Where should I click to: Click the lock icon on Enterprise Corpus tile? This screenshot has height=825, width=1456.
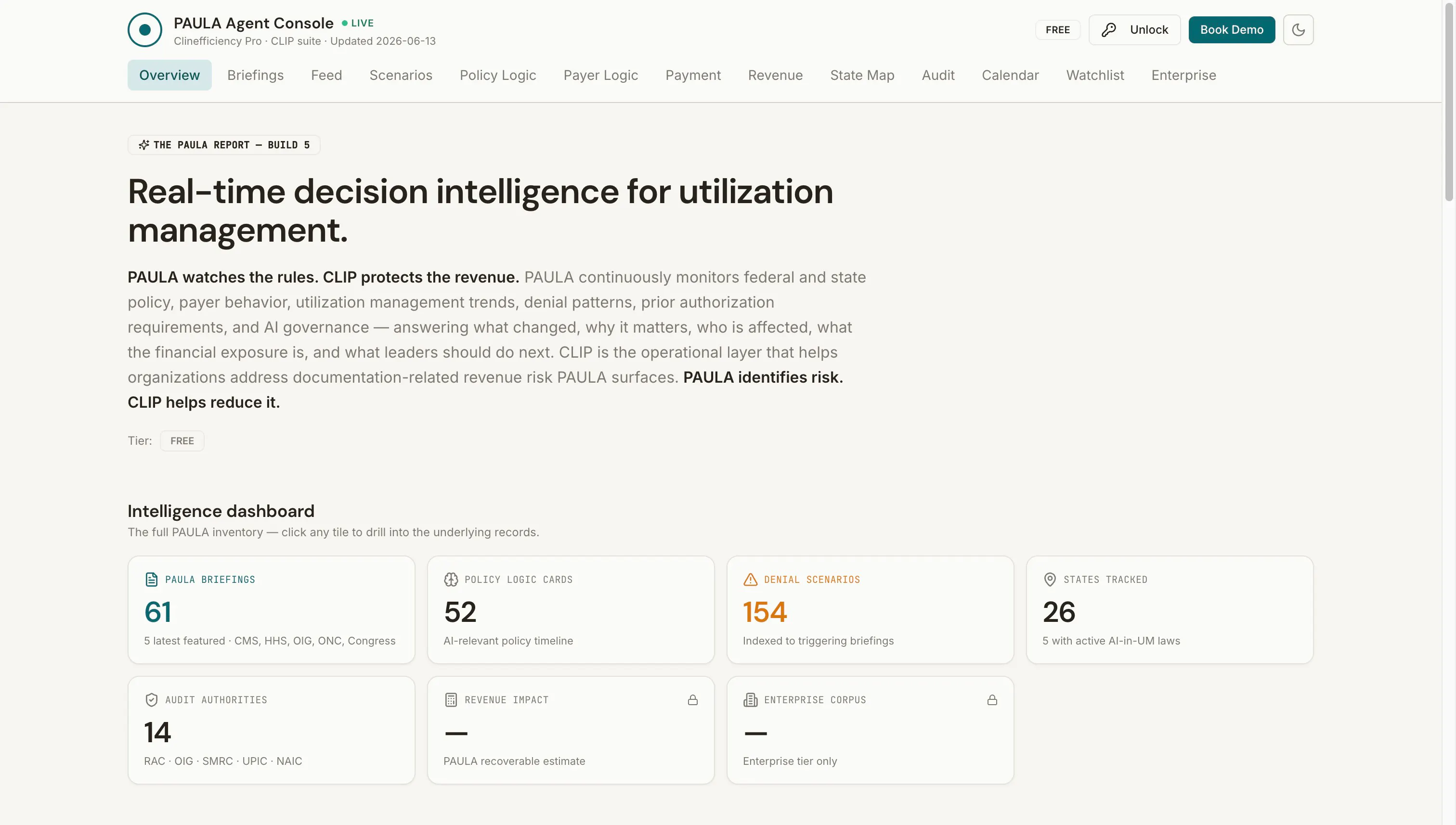click(992, 700)
